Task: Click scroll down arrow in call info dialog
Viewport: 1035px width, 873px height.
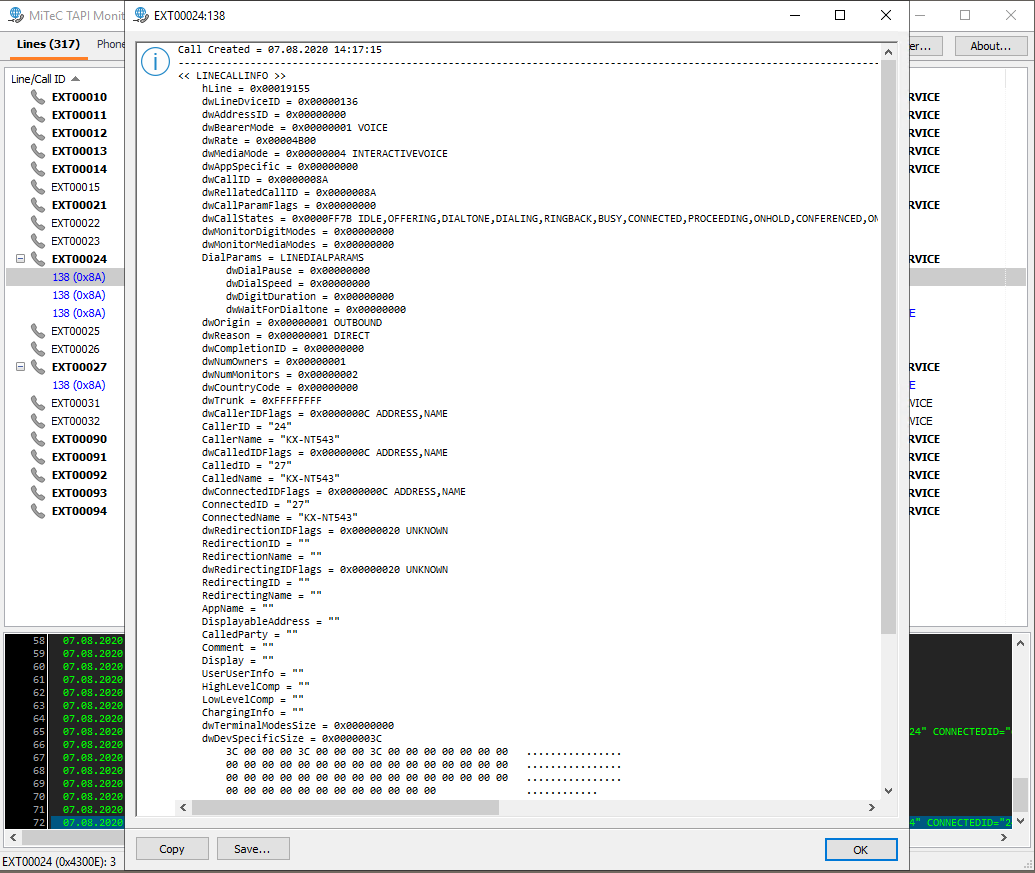Action: tap(888, 791)
